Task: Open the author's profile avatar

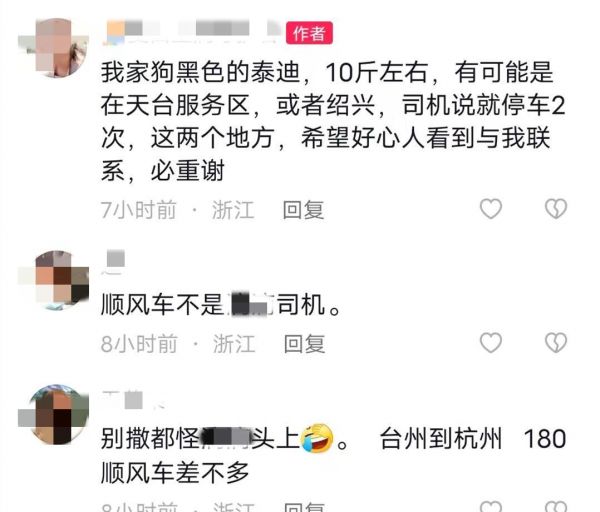Action: 54,47
